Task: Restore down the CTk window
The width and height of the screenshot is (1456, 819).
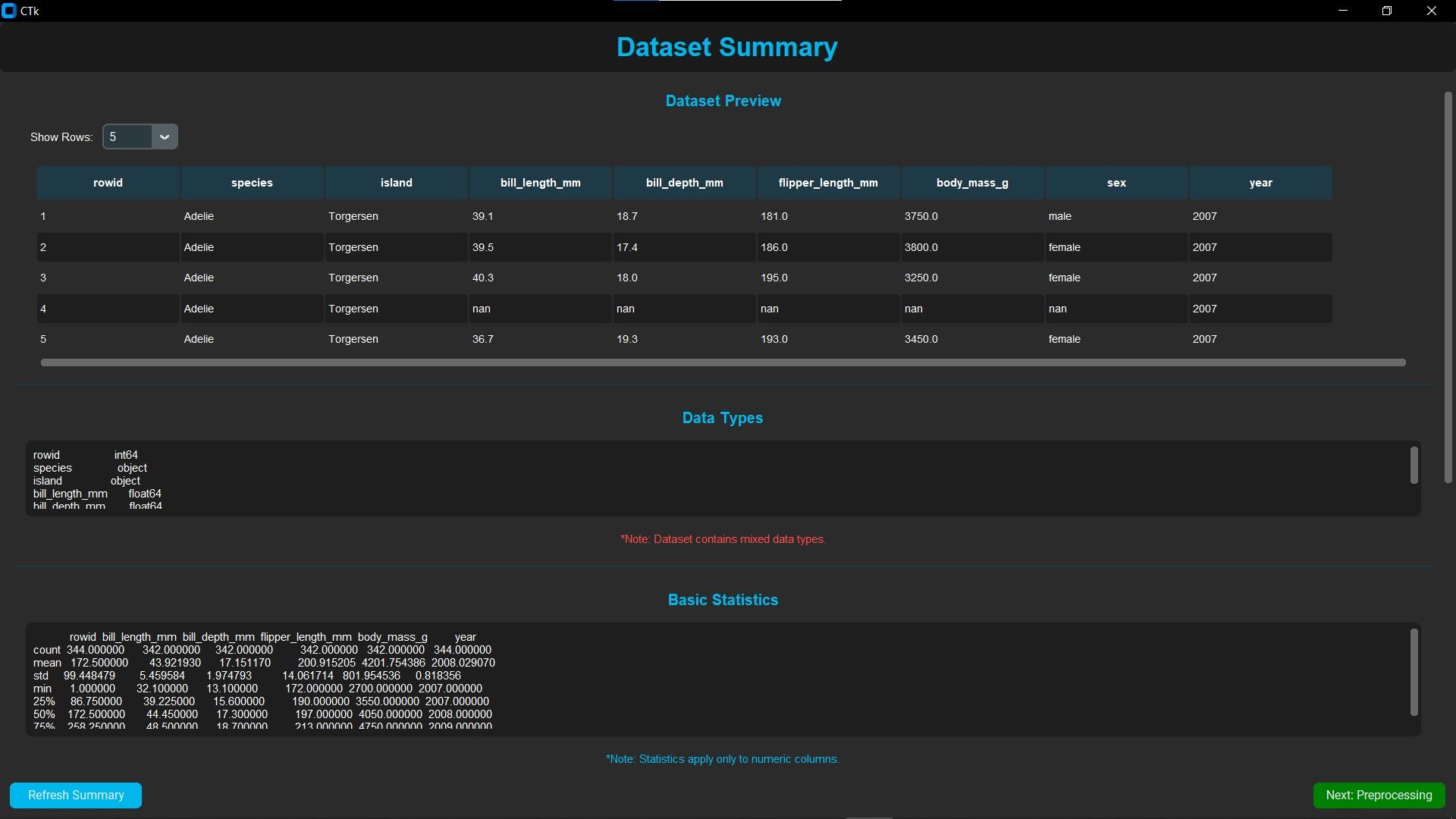Action: click(x=1387, y=11)
